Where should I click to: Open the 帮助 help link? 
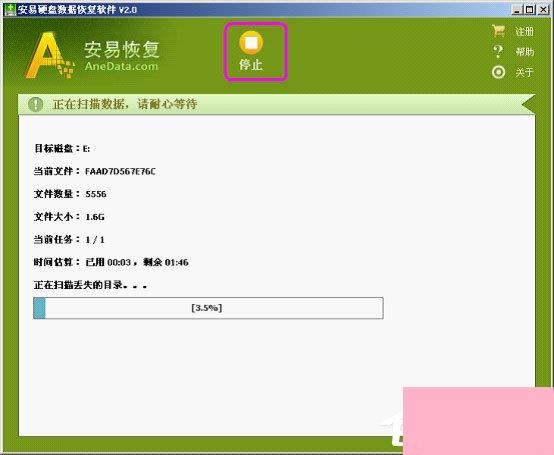point(525,52)
